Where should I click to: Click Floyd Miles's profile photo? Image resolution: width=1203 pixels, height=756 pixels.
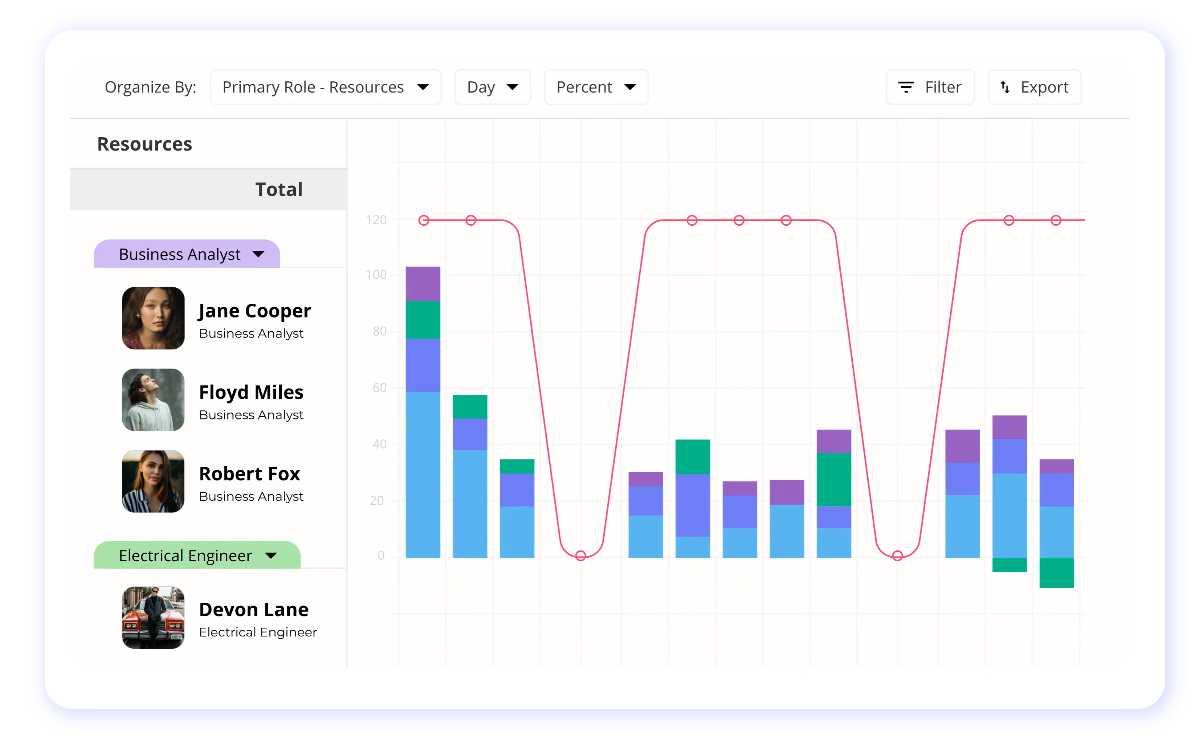click(x=153, y=400)
